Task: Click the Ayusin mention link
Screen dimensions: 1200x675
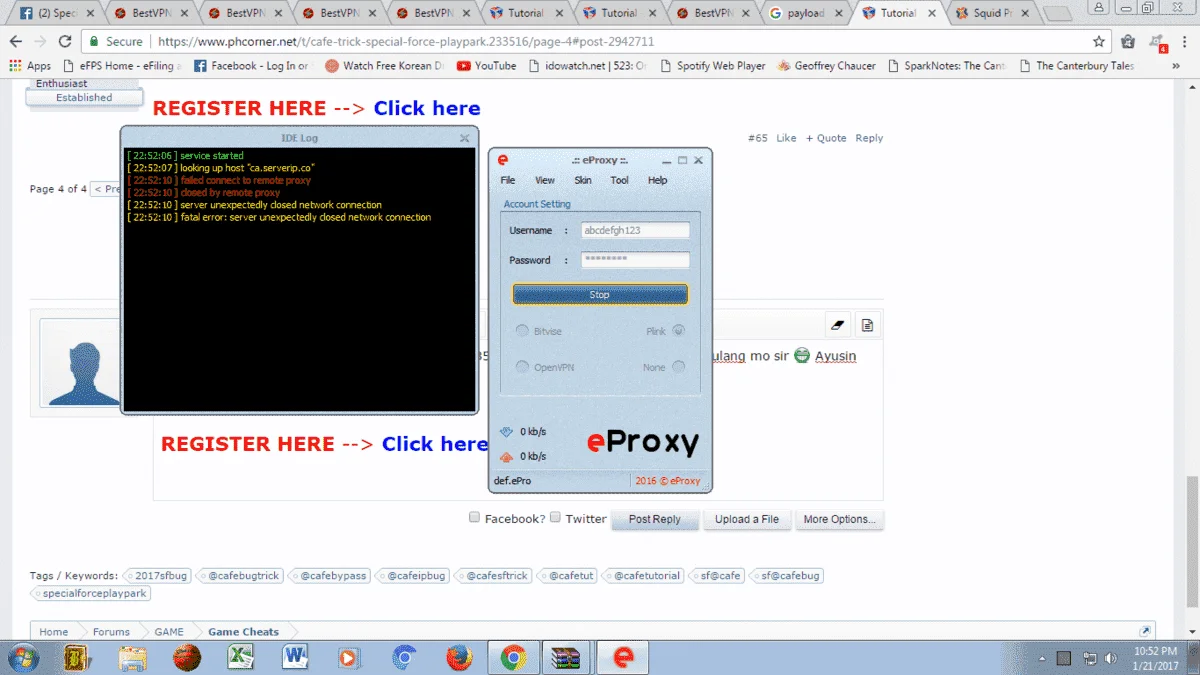Action: 835,356
